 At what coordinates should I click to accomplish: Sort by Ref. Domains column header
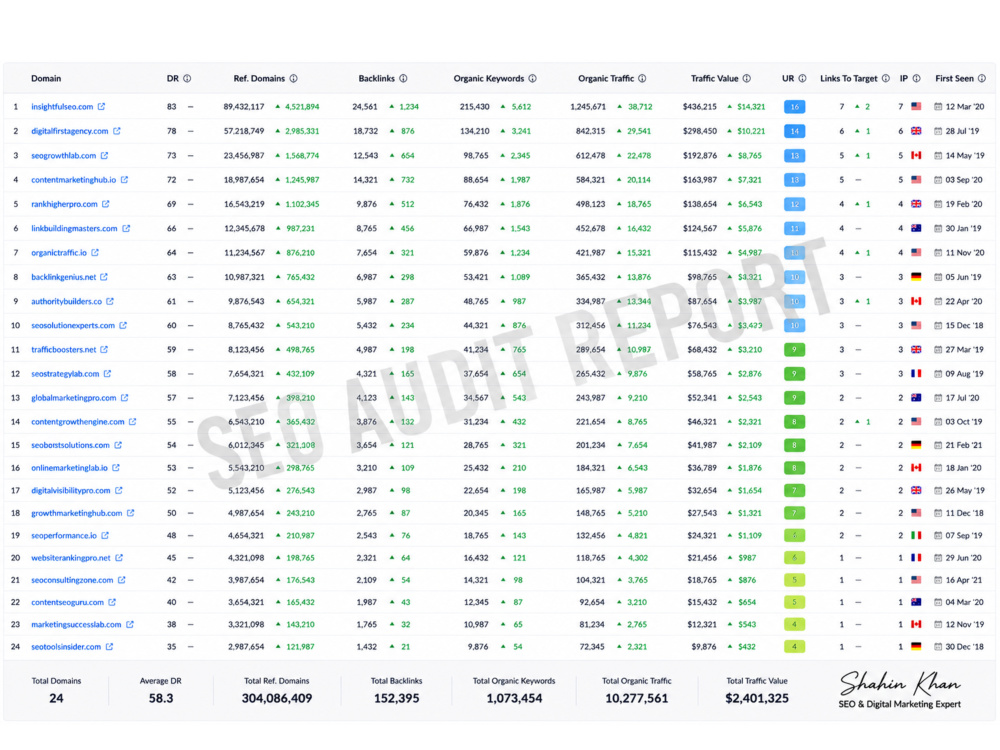[x=259, y=78]
